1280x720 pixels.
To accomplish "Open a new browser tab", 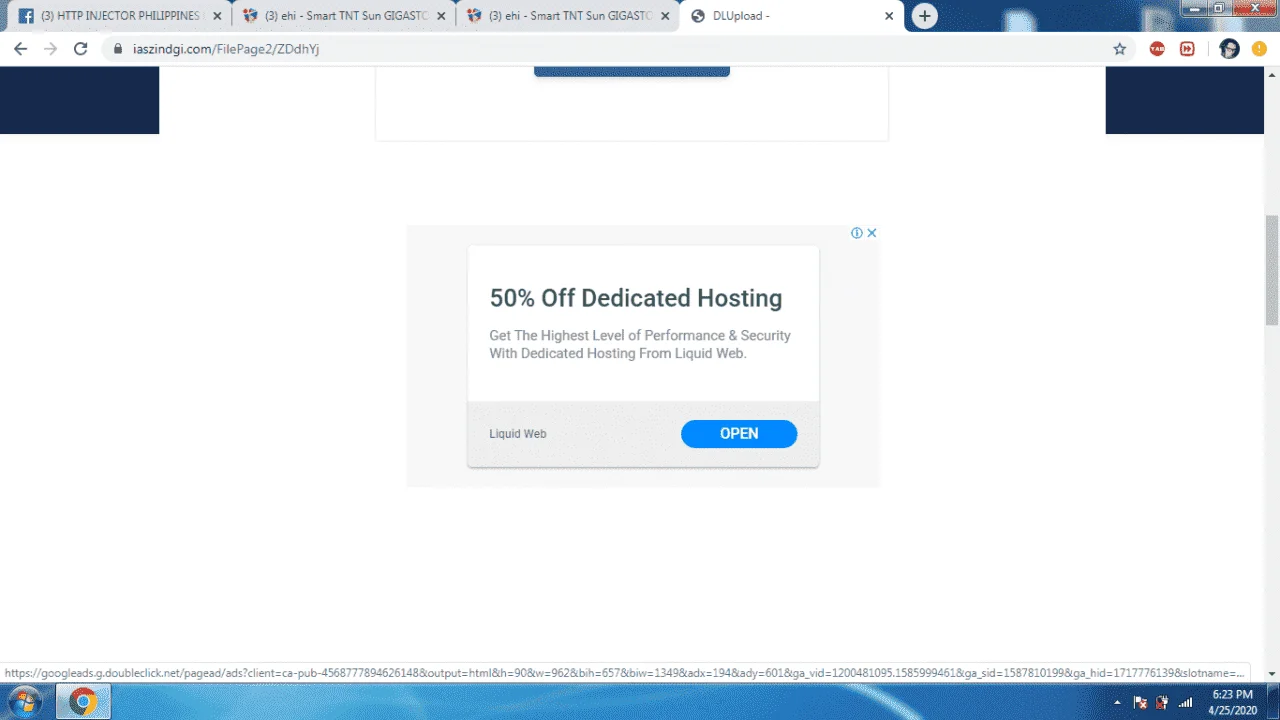I will pos(925,16).
